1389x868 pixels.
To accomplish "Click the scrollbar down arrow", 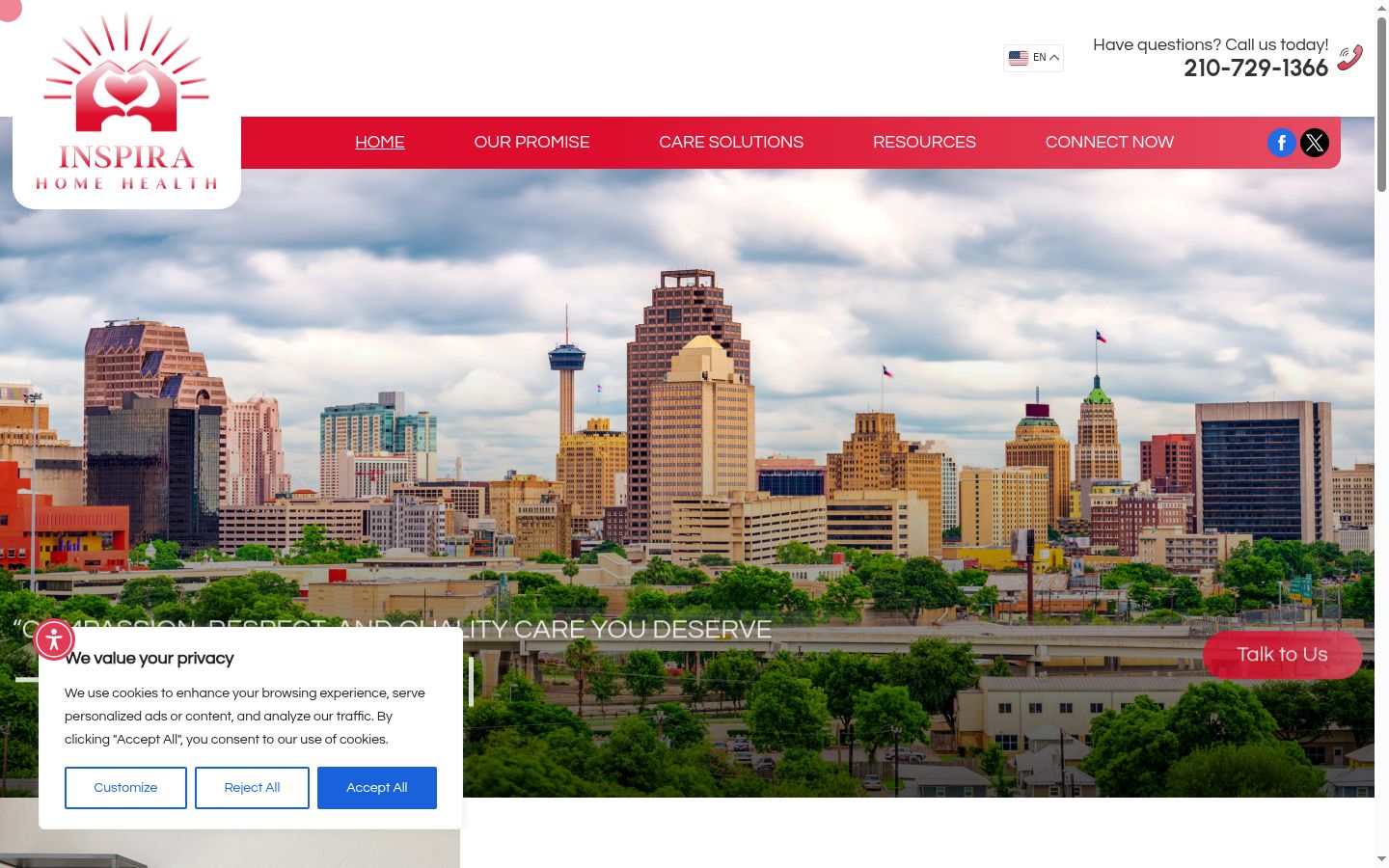I will point(1381,859).
